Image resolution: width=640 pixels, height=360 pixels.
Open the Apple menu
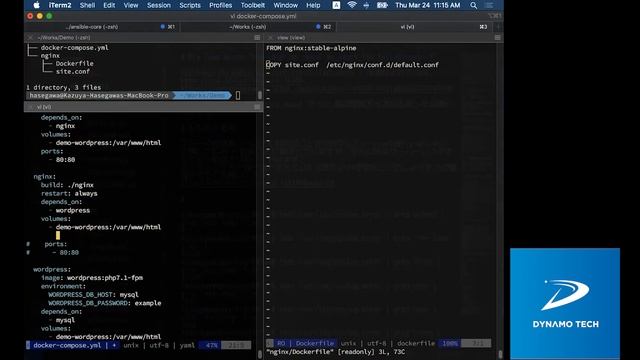point(36,5)
